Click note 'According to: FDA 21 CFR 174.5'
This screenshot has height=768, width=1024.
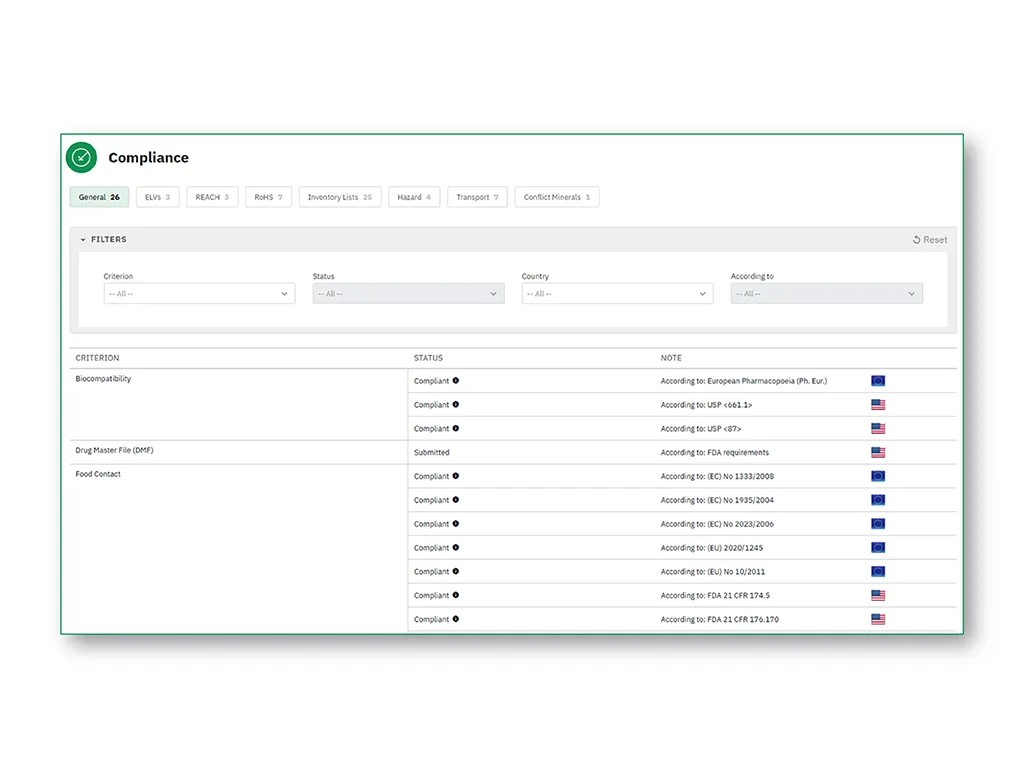point(715,596)
